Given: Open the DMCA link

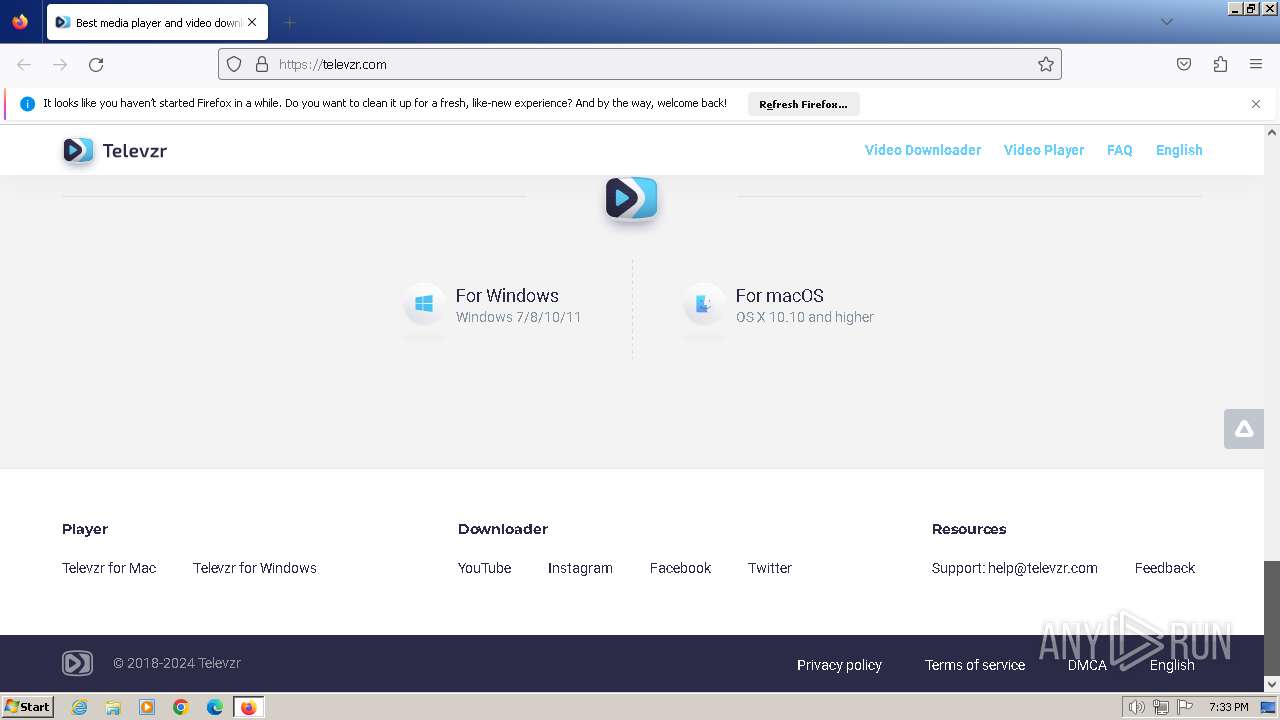Looking at the screenshot, I should (1087, 665).
